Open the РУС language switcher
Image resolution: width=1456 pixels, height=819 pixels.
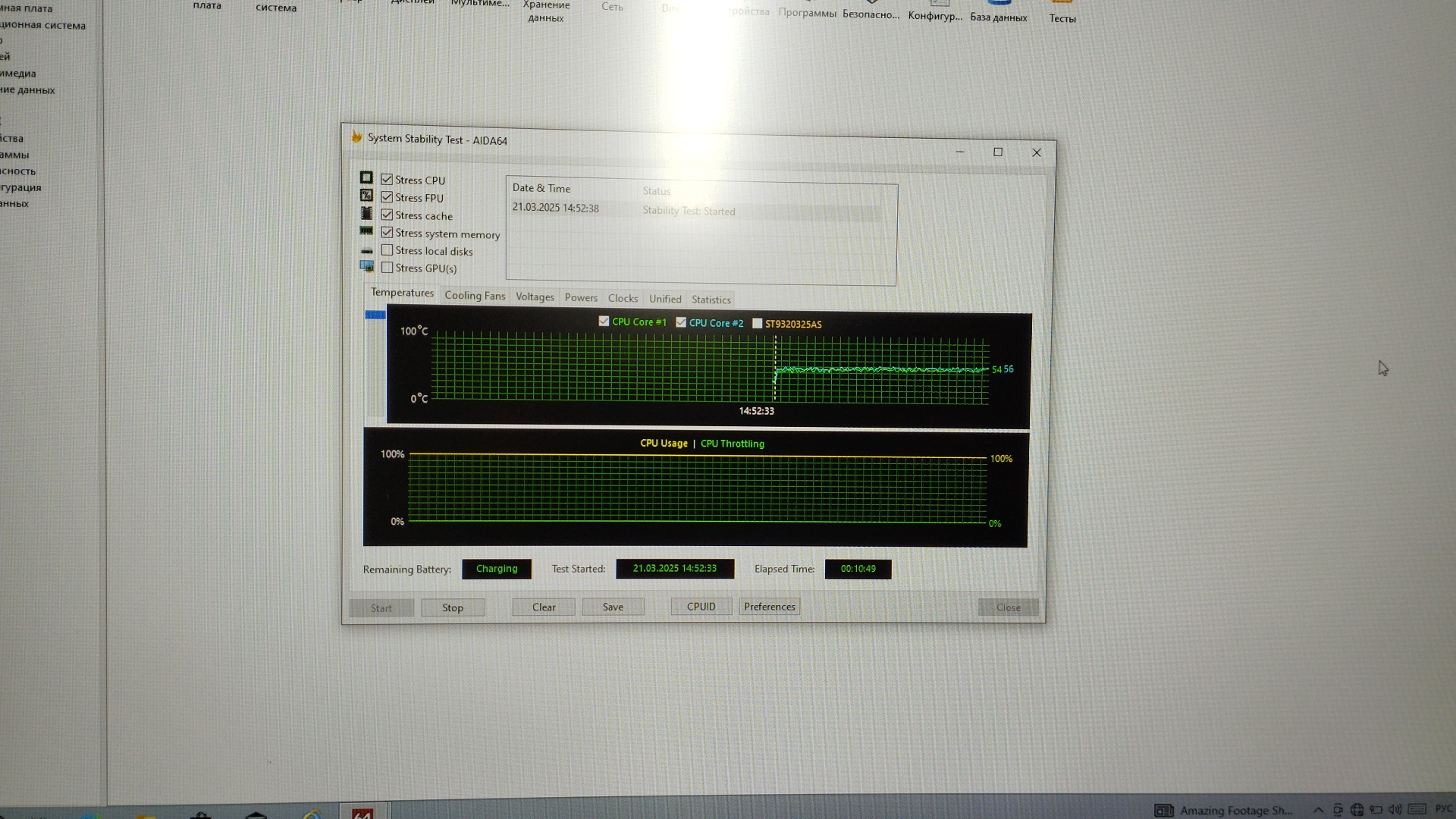point(1442,809)
